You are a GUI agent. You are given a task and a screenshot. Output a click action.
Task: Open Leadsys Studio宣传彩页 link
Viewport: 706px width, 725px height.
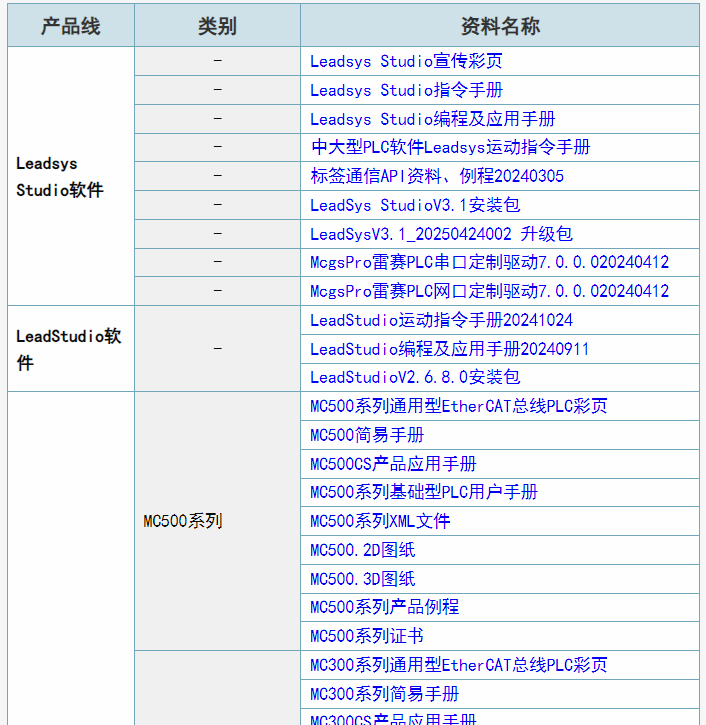tap(406, 61)
